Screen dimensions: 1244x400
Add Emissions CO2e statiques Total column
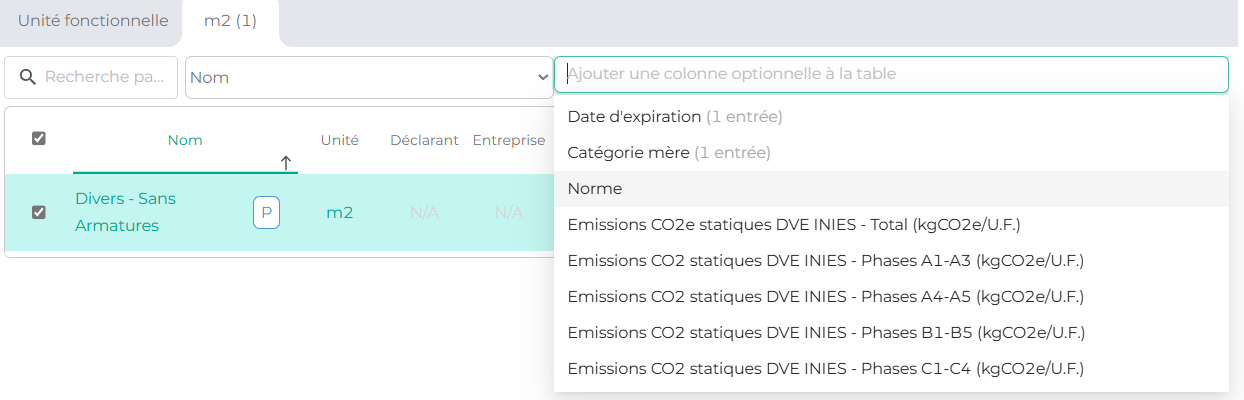[793, 225]
